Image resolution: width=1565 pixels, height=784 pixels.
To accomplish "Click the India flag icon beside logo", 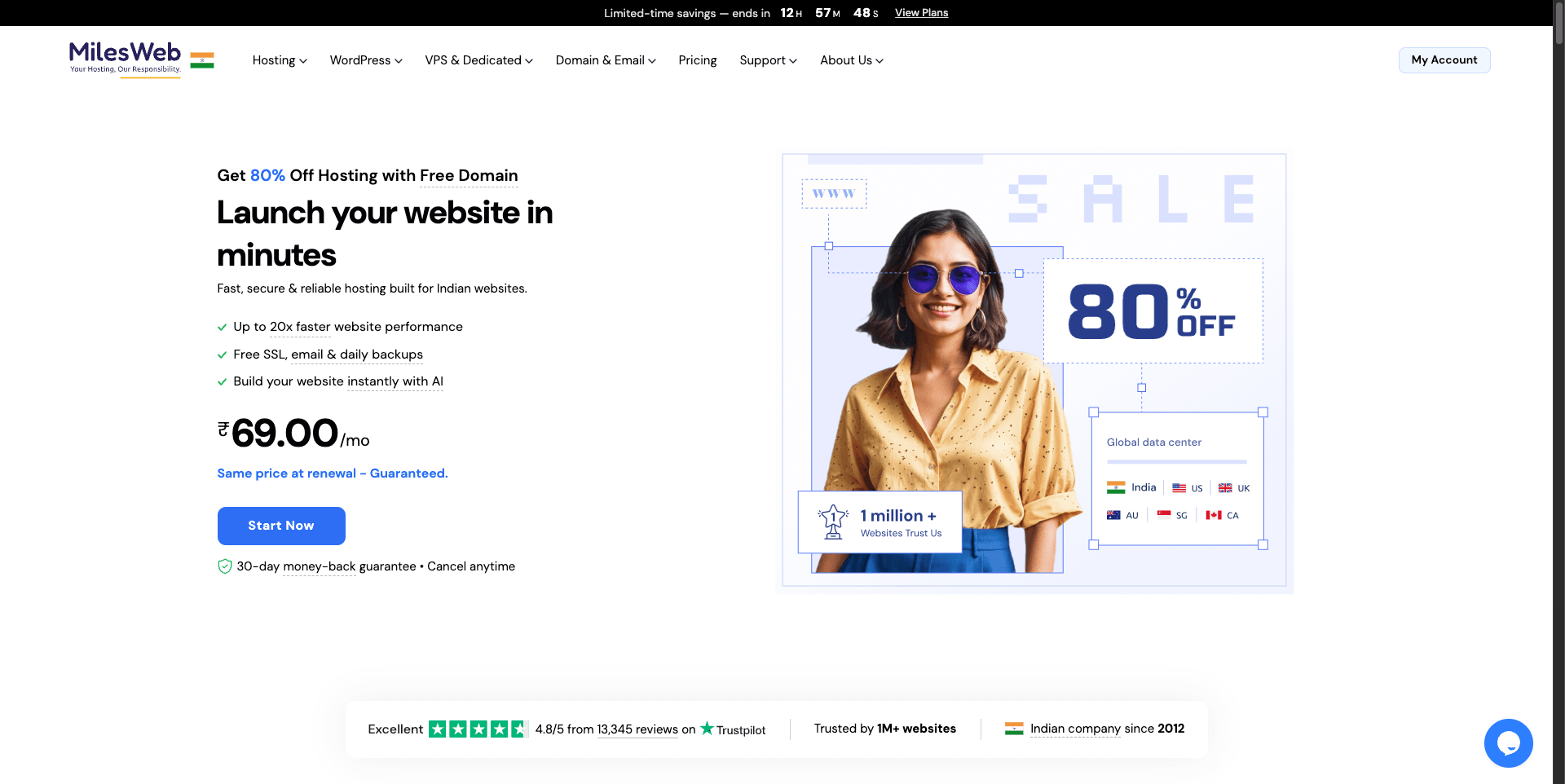I will tap(202, 60).
